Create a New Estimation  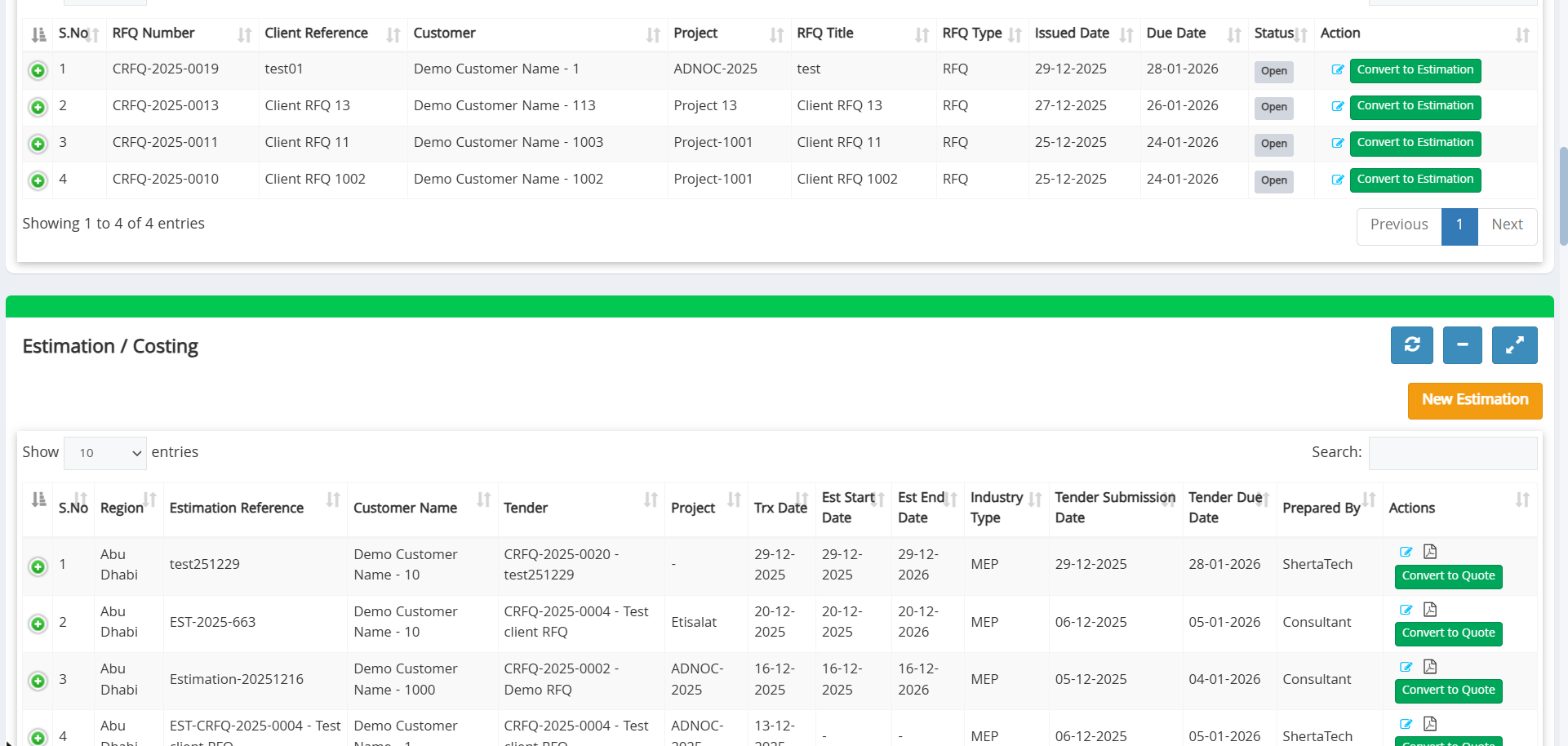(x=1475, y=400)
